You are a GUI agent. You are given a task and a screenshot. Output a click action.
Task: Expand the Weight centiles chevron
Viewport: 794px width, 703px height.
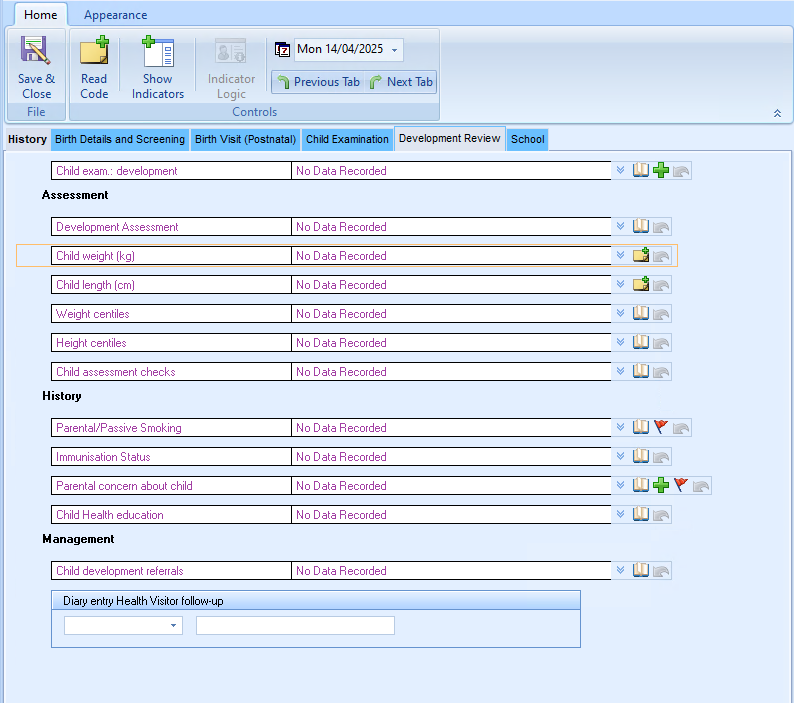click(620, 313)
